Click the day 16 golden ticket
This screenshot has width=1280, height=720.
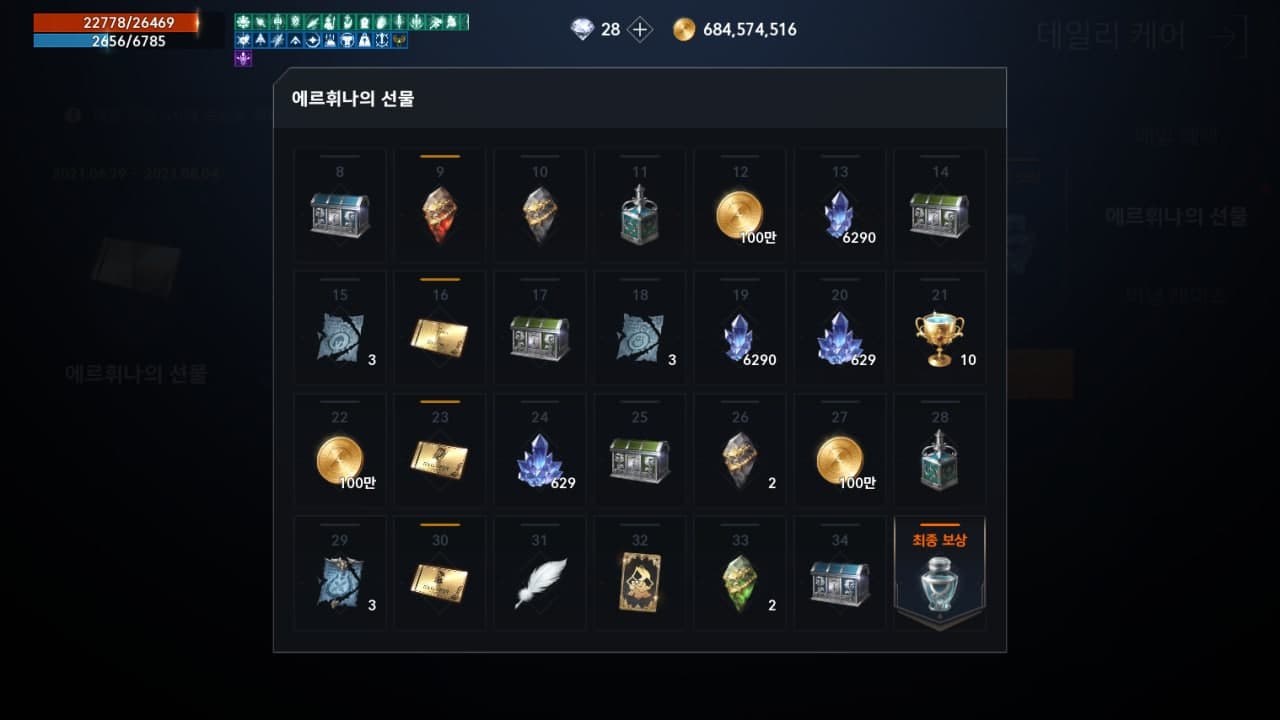tap(440, 328)
